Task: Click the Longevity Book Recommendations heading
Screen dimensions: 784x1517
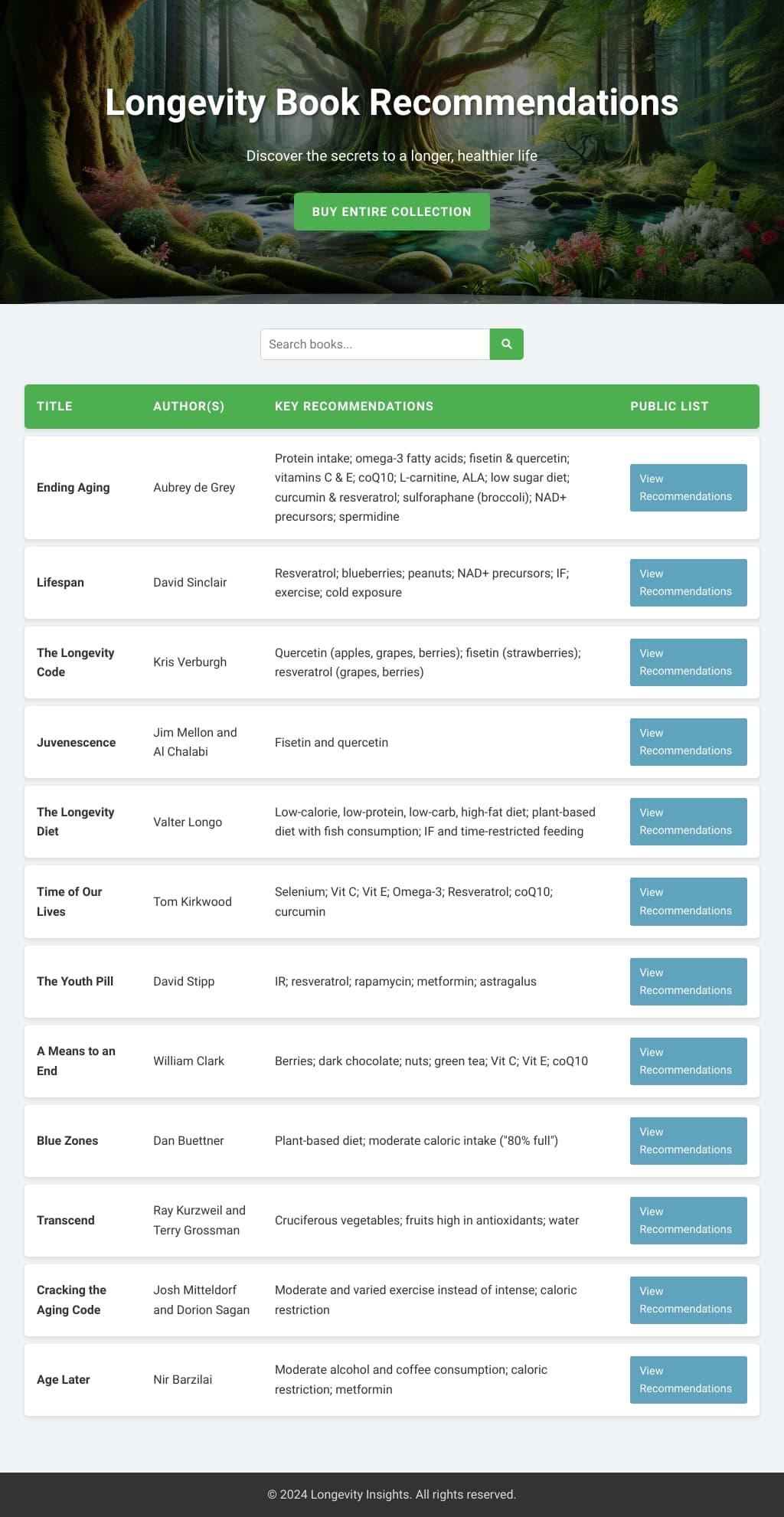Action: point(391,103)
